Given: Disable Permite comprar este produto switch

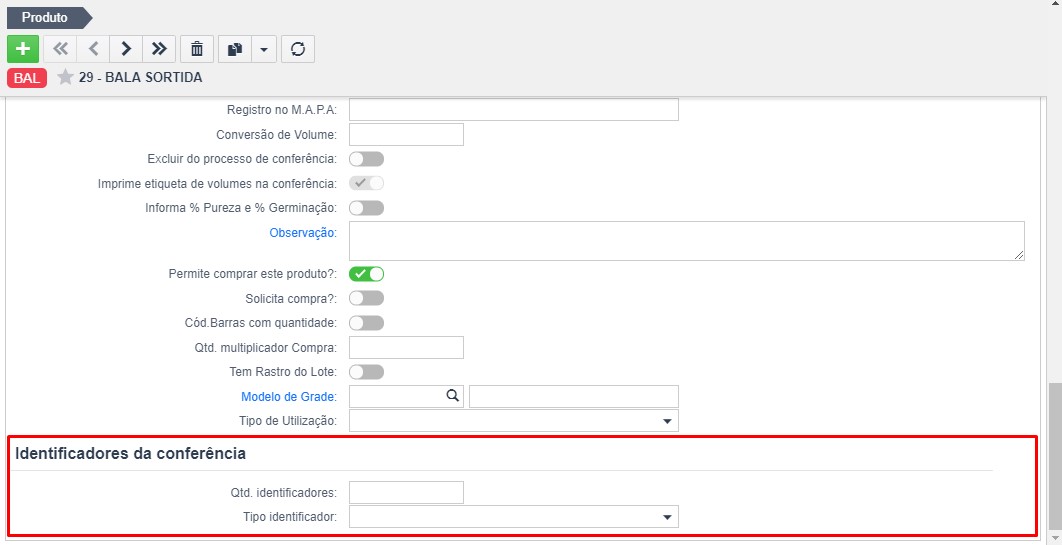Looking at the screenshot, I should pyautogui.click(x=366, y=274).
